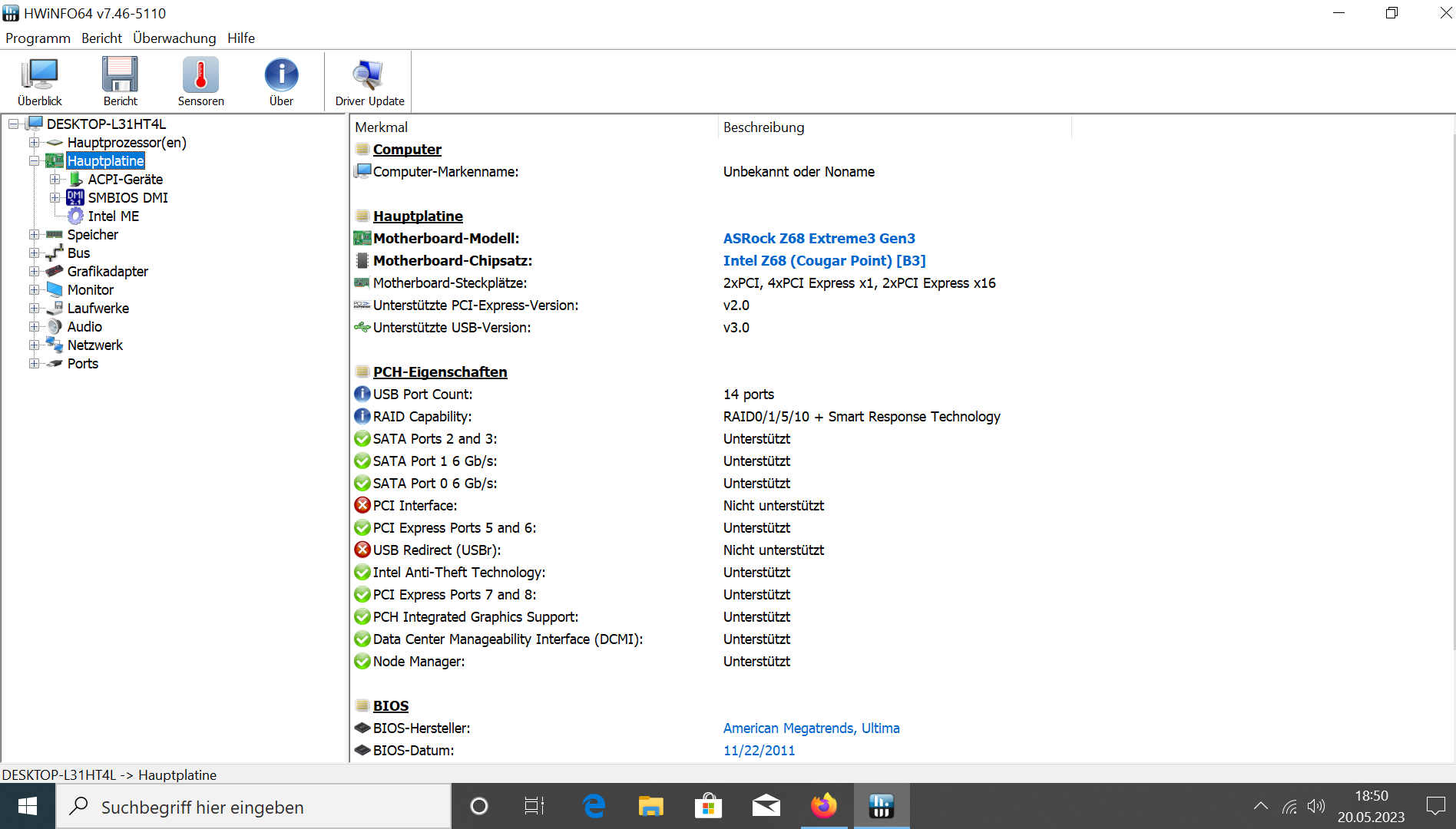Expand the Hauptprozessor(en) tree node

(x=34, y=143)
